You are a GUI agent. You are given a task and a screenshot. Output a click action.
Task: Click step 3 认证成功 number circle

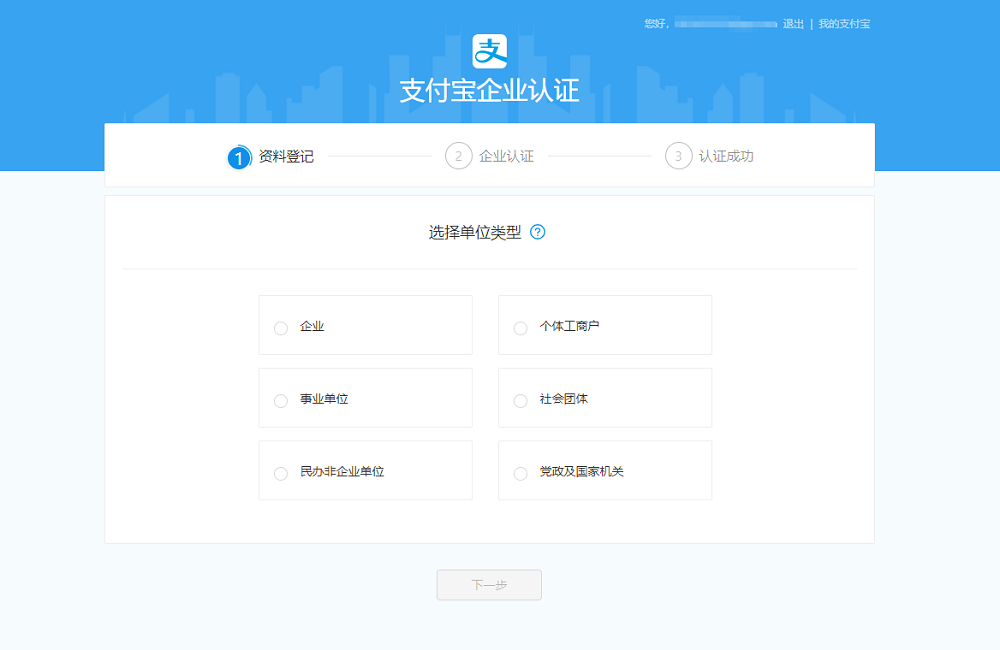click(679, 156)
